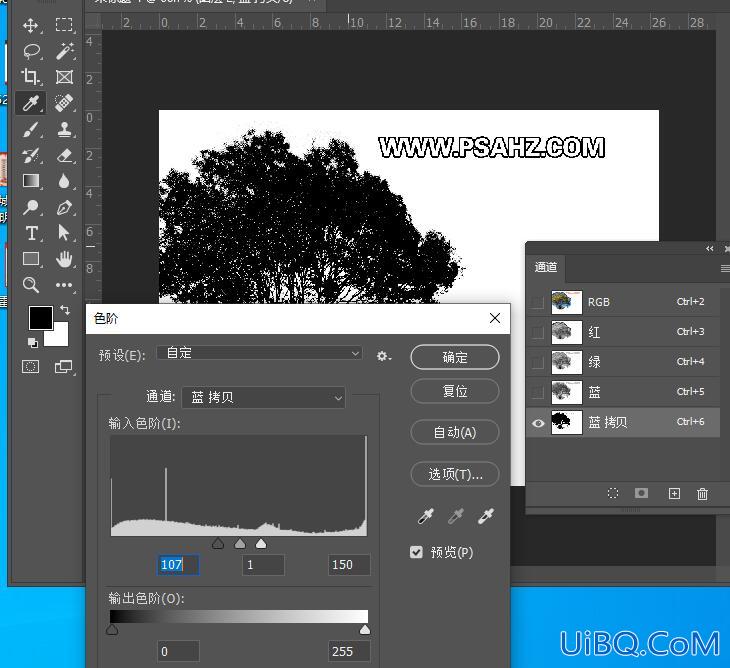Select the Magic Wand tool

(x=64, y=51)
